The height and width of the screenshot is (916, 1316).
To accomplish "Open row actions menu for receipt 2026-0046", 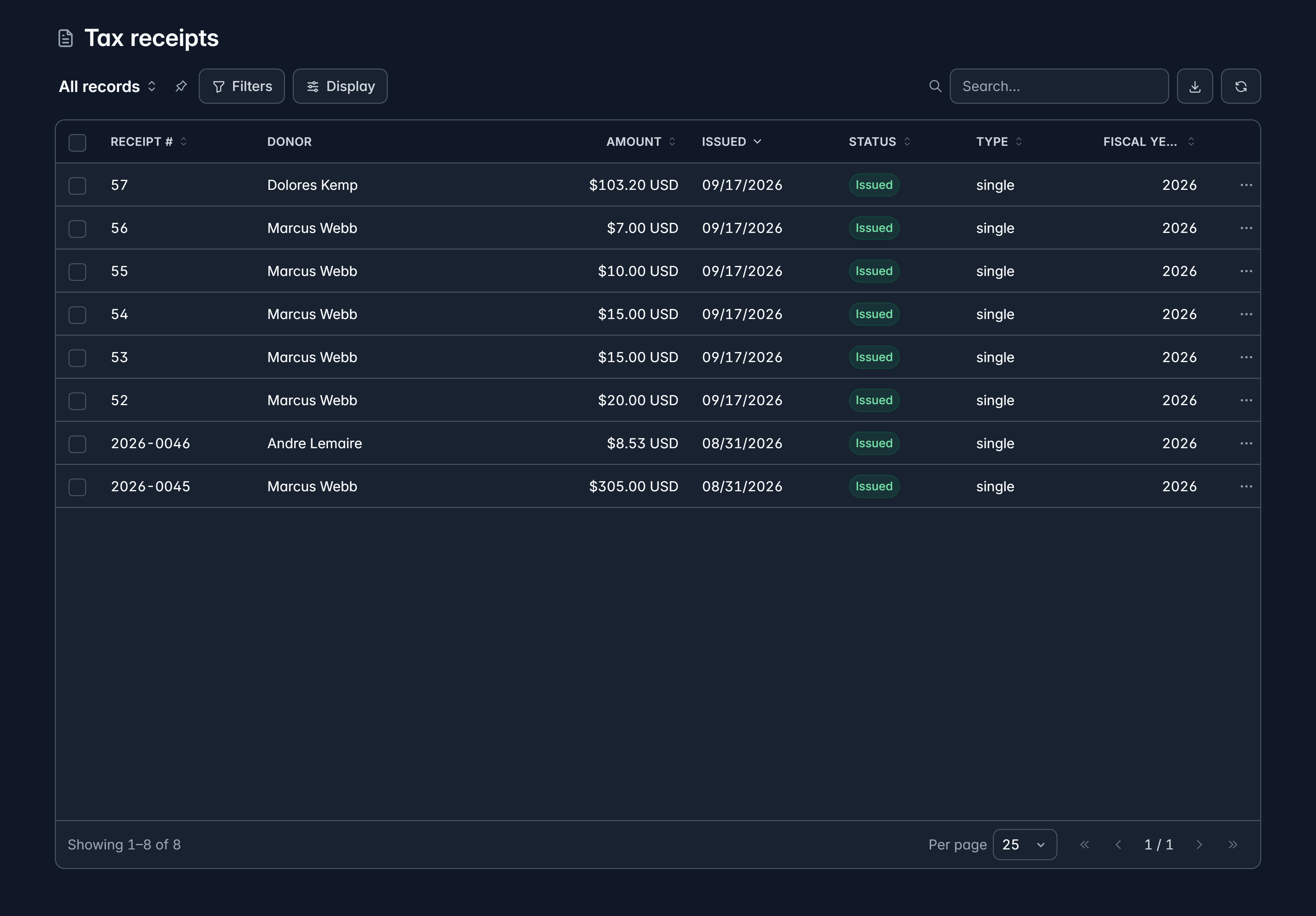I will 1245,443.
